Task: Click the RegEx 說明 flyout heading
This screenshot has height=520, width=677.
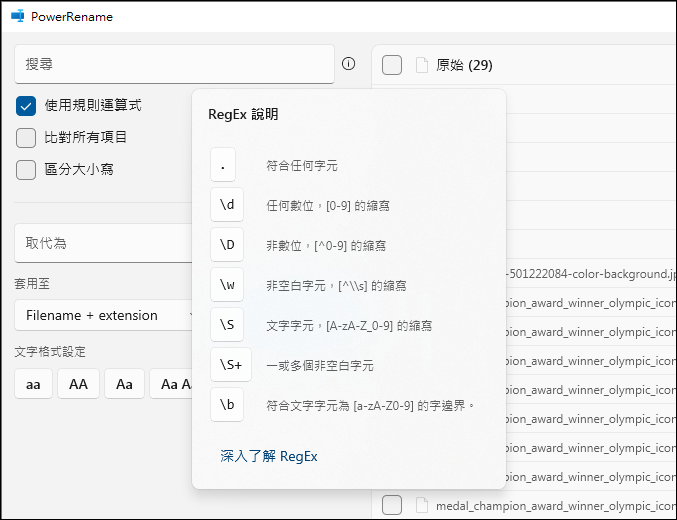Action: click(x=243, y=114)
